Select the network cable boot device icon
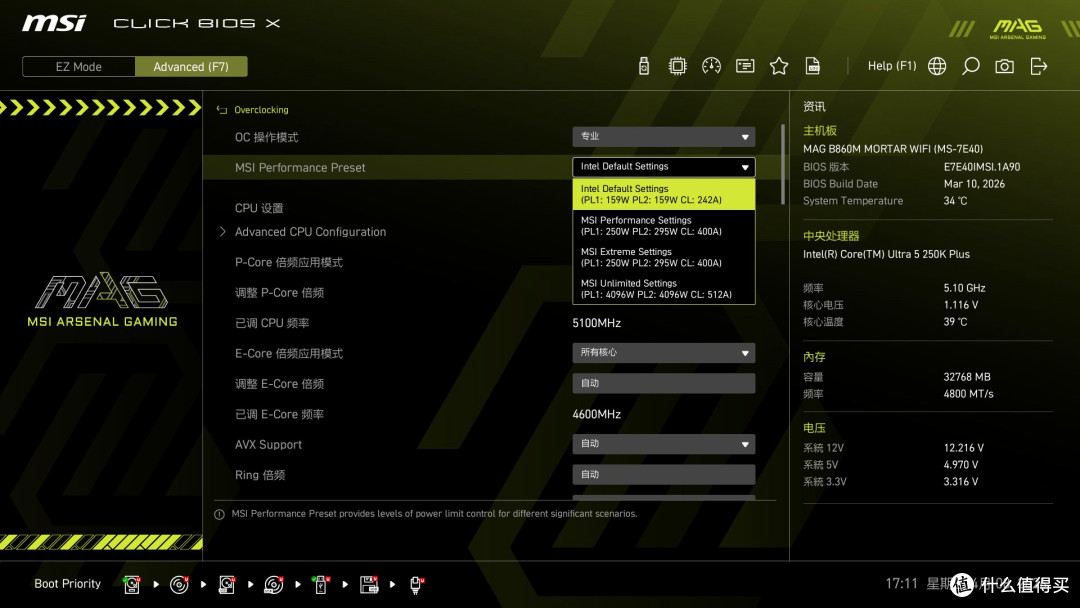The height and width of the screenshot is (608, 1080). pos(416,585)
